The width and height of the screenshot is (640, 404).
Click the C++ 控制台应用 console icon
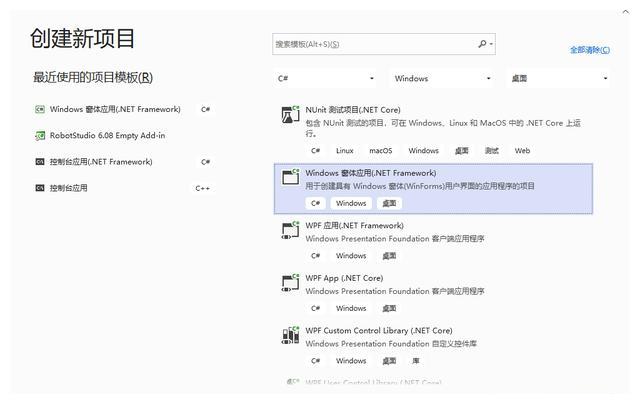coord(40,188)
